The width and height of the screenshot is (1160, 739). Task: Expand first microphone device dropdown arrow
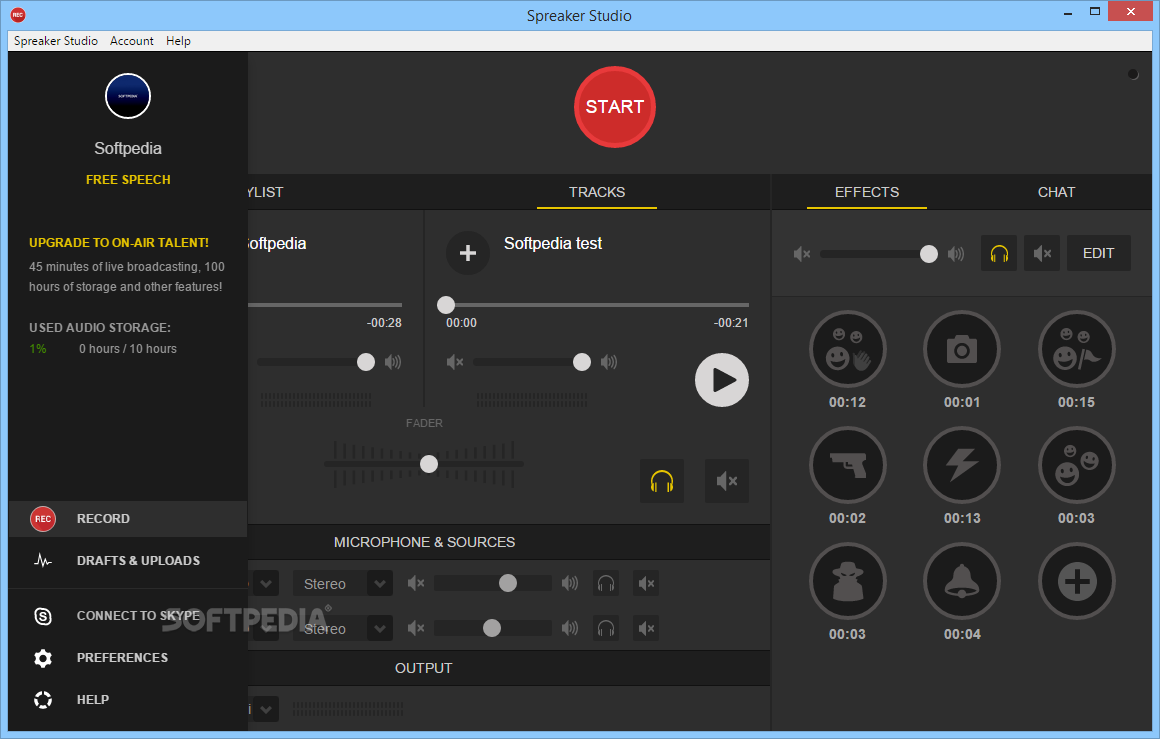[x=266, y=584]
